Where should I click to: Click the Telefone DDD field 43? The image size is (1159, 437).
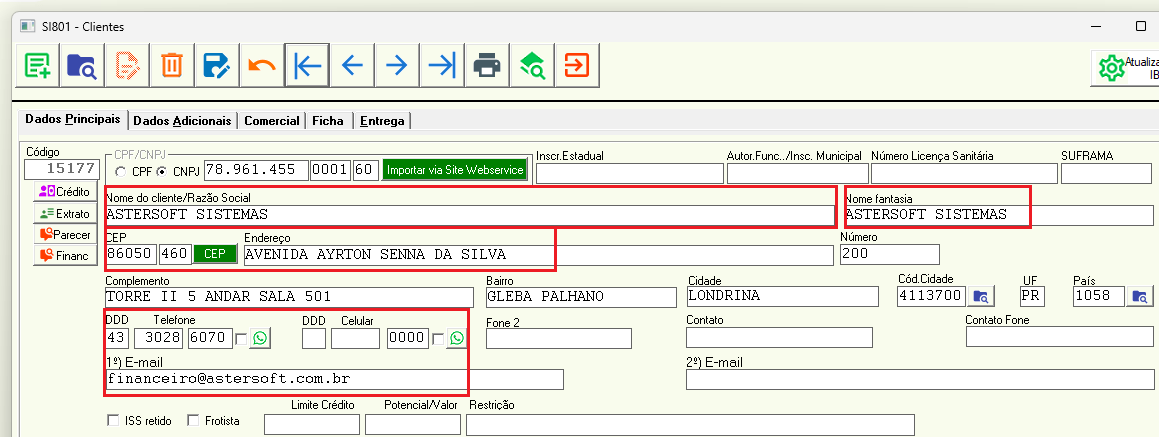click(x=118, y=339)
